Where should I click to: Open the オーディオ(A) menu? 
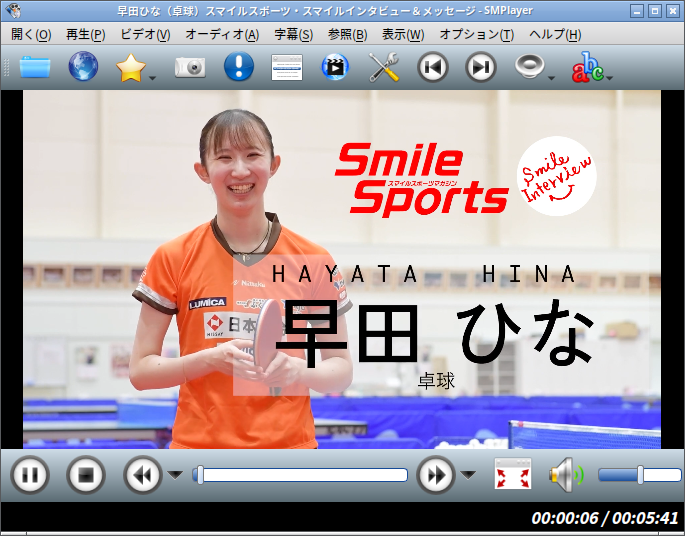pyautogui.click(x=222, y=34)
